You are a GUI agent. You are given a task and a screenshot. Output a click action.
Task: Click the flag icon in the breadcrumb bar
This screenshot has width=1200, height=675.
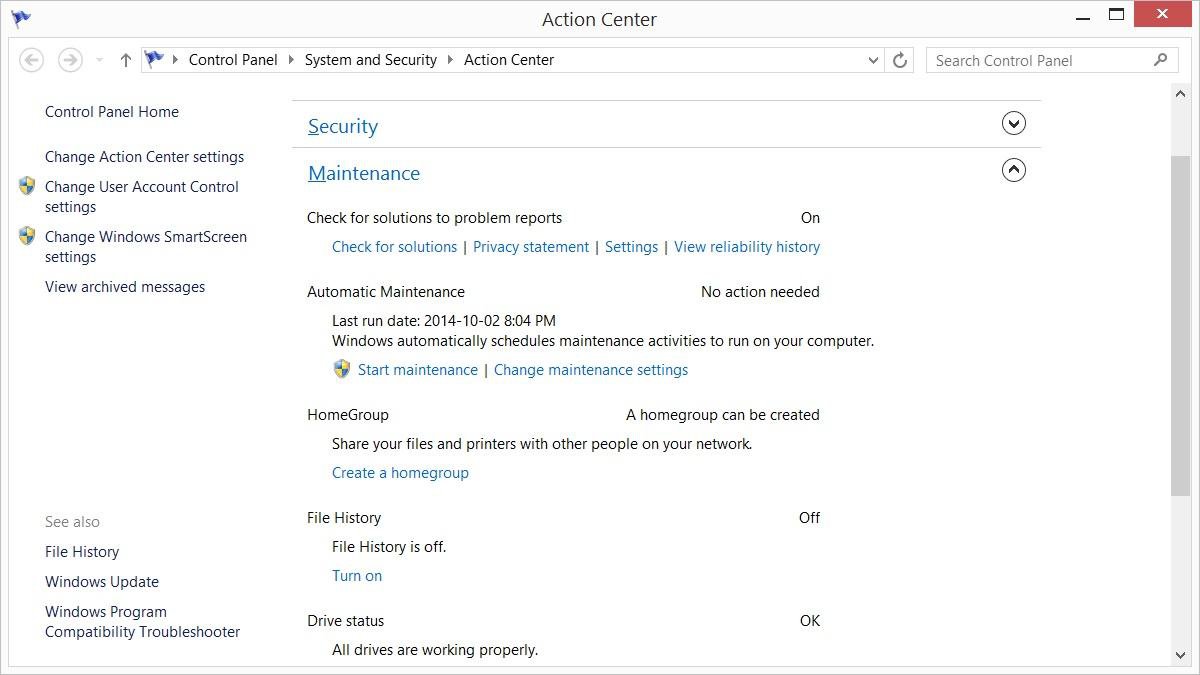click(155, 60)
